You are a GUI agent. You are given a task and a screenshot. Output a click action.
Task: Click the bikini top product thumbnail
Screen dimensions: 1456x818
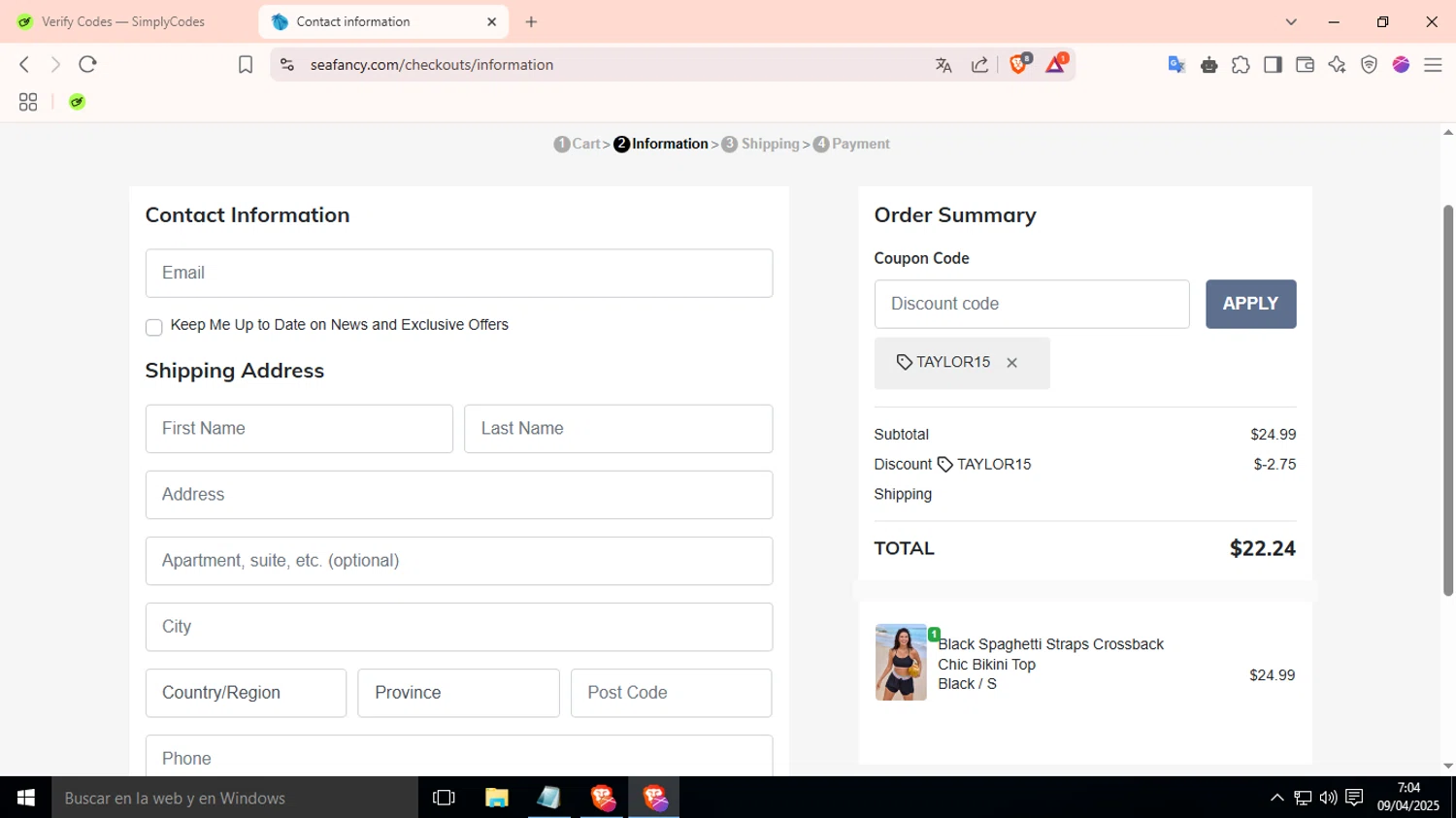pos(901,663)
